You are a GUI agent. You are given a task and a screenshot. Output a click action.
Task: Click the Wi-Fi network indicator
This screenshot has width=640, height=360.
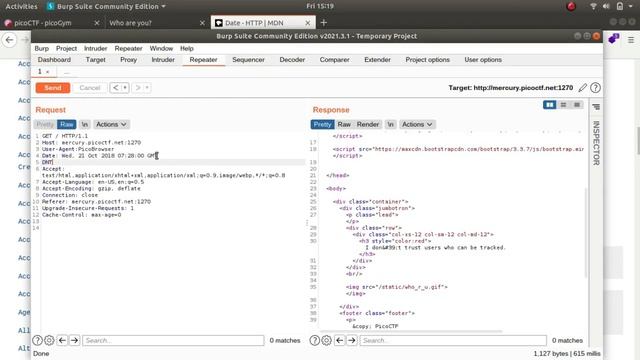pos(593,6)
